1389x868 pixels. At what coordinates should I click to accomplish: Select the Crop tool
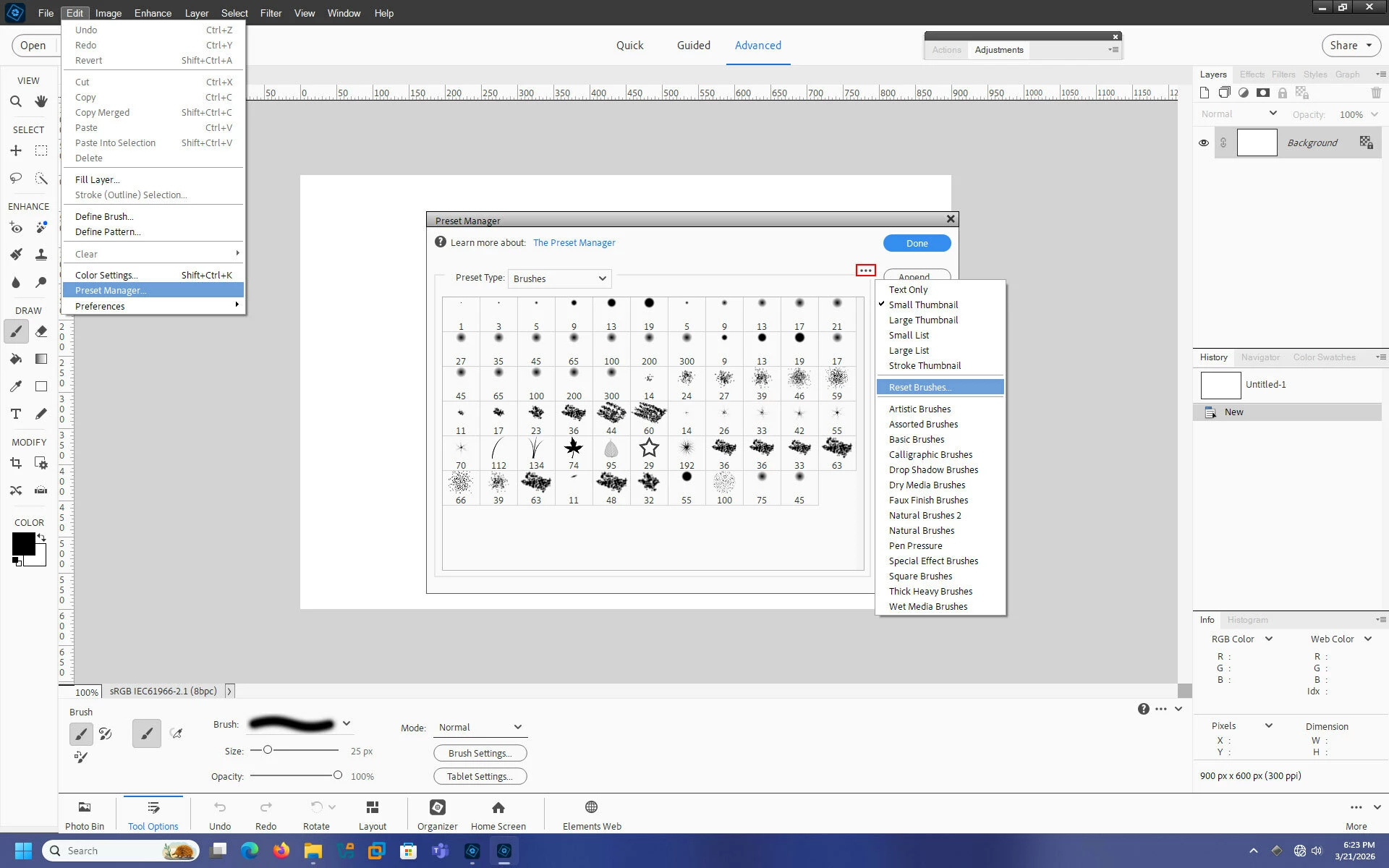tap(16, 463)
